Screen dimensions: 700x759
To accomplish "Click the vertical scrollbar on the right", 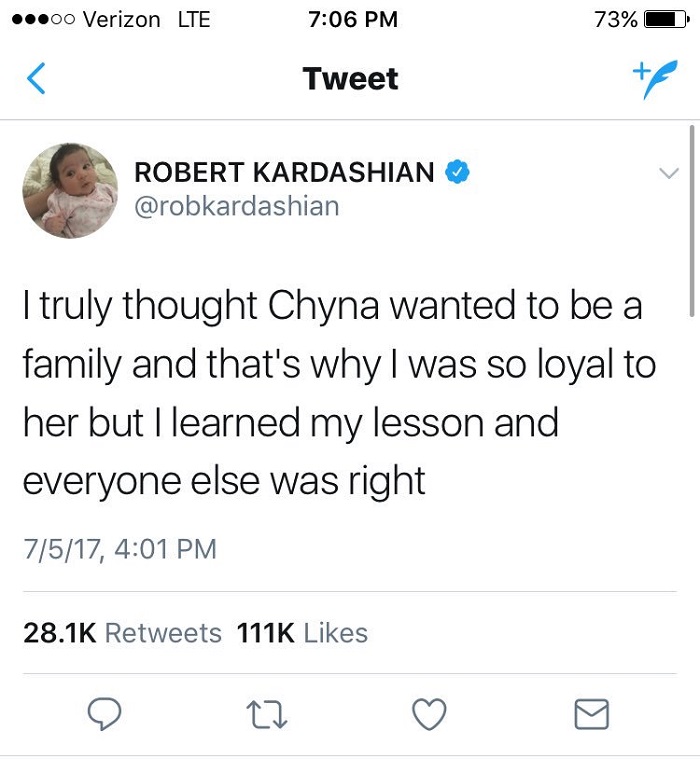I will point(691,220).
